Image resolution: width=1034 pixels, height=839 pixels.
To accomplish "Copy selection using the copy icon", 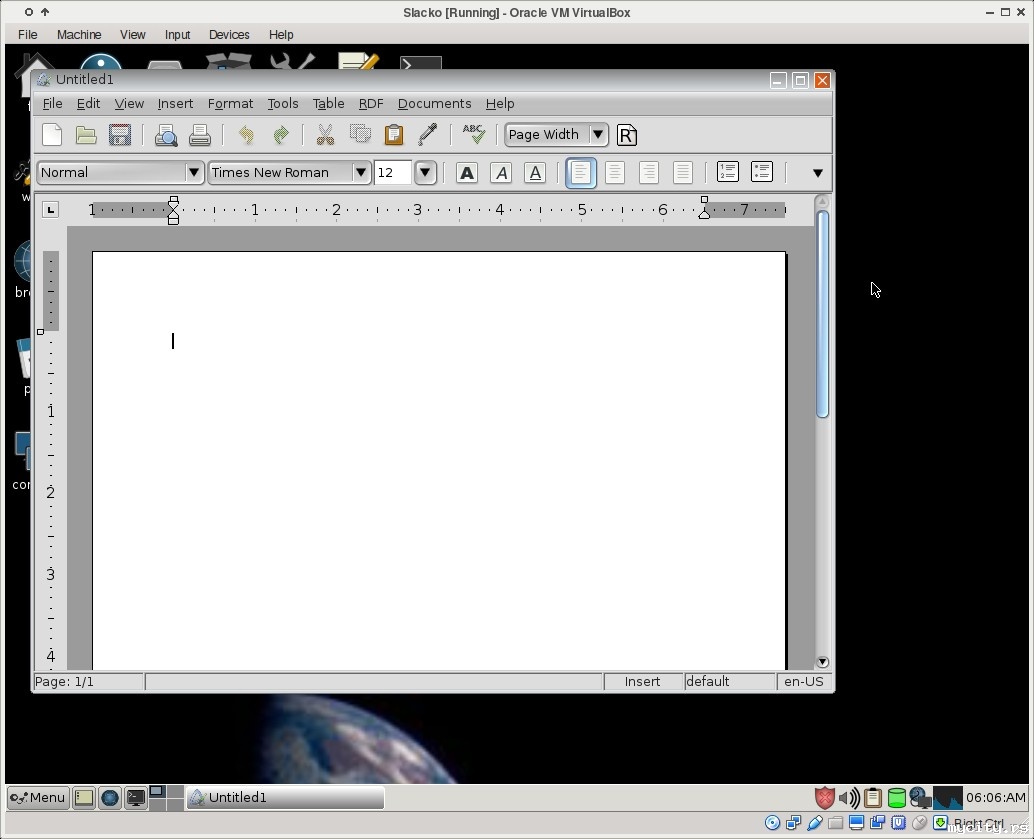I will pyautogui.click(x=360, y=135).
